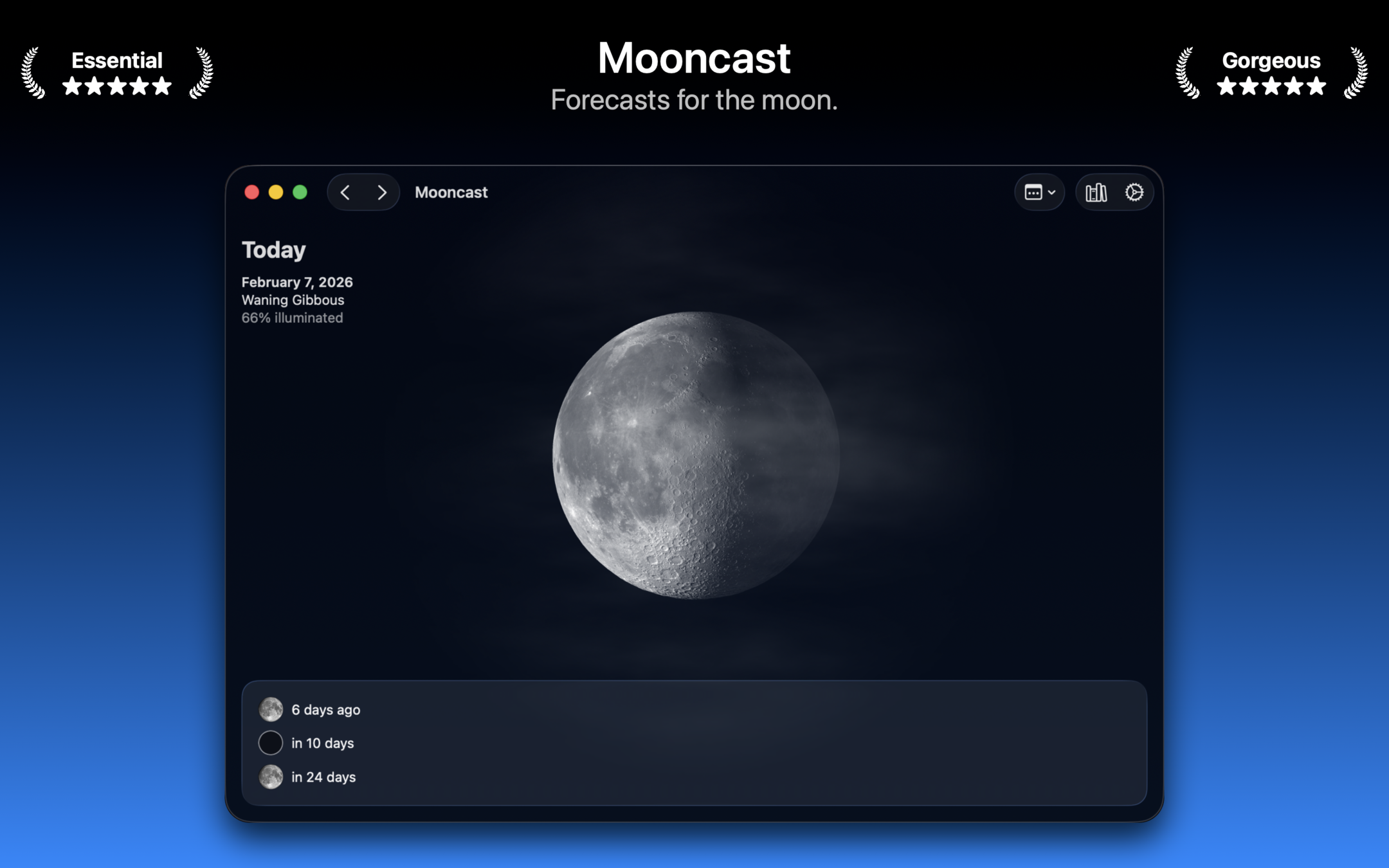Click the '66% illuminated' text
The width and height of the screenshot is (1389, 868).
[292, 318]
